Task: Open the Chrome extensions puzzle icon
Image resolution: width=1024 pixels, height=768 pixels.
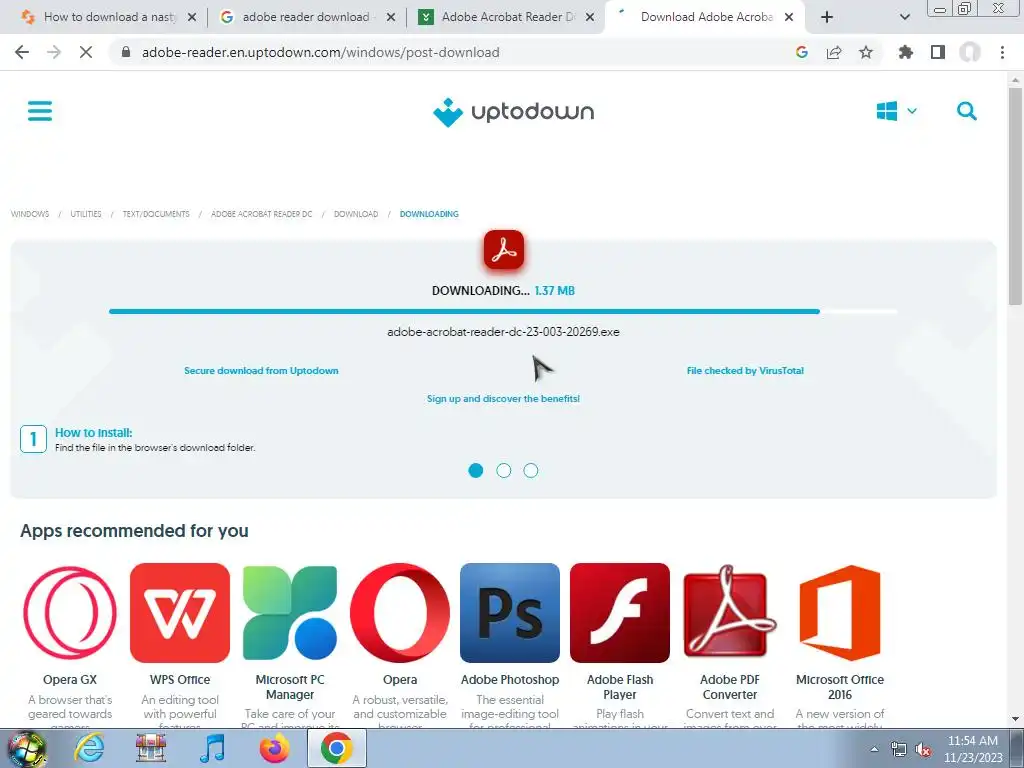Action: pyautogui.click(x=906, y=52)
